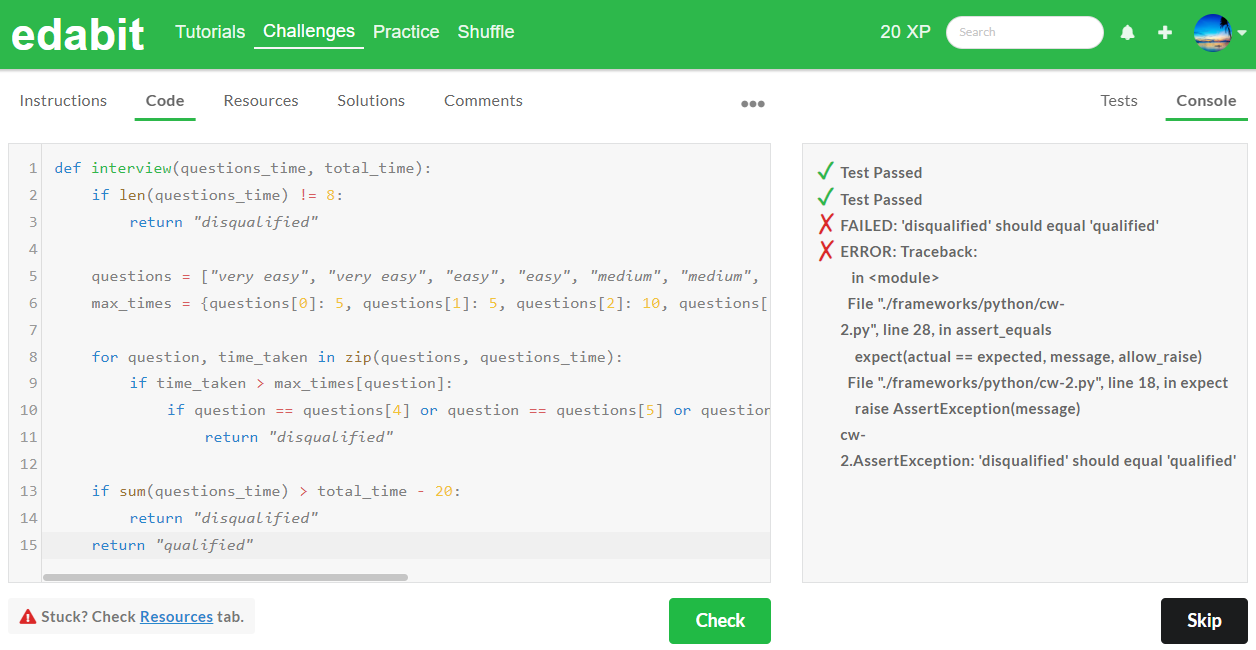Open the Tutorials menu
The width and height of the screenshot is (1256, 650).
(210, 32)
